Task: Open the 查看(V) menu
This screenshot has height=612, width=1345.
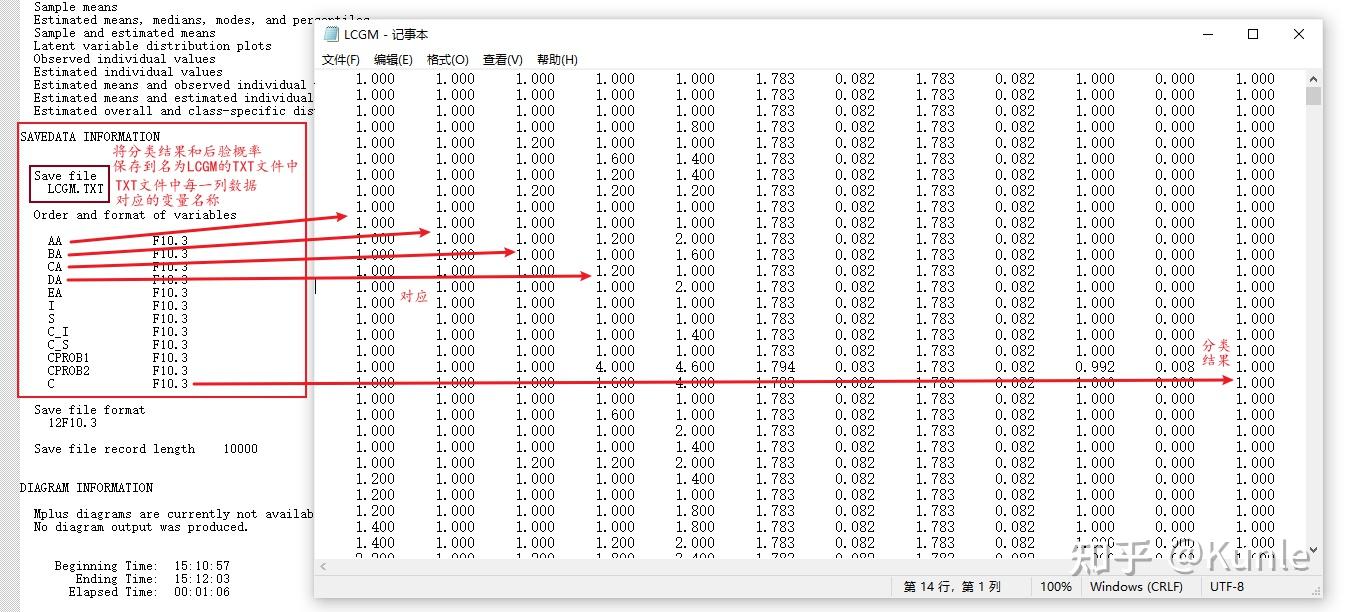Action: click(x=501, y=59)
